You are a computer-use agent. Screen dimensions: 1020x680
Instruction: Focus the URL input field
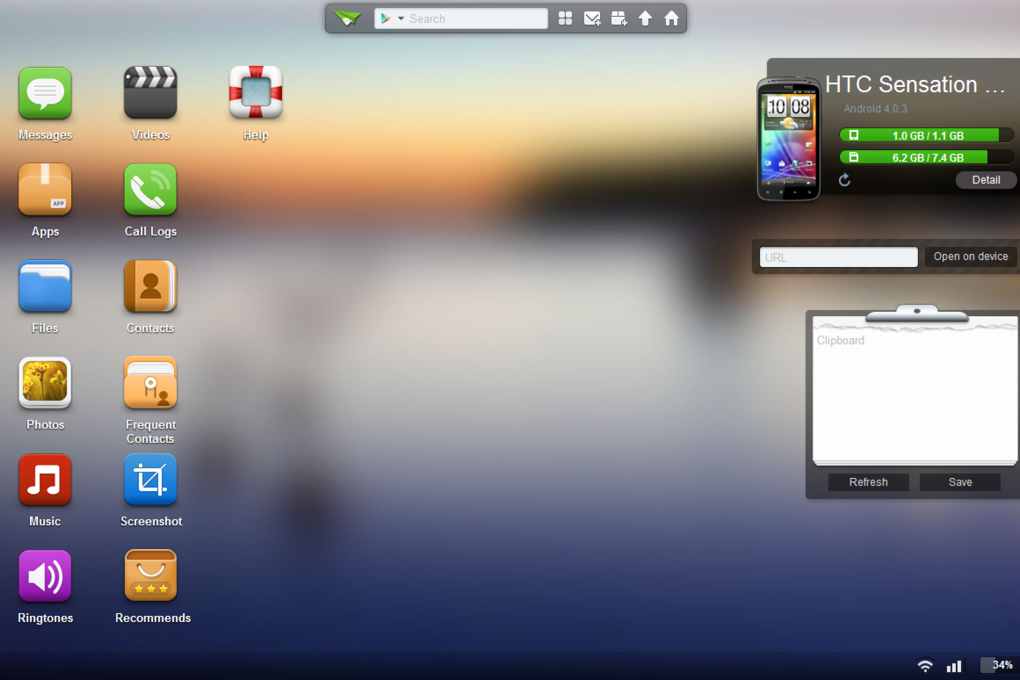tap(839, 257)
